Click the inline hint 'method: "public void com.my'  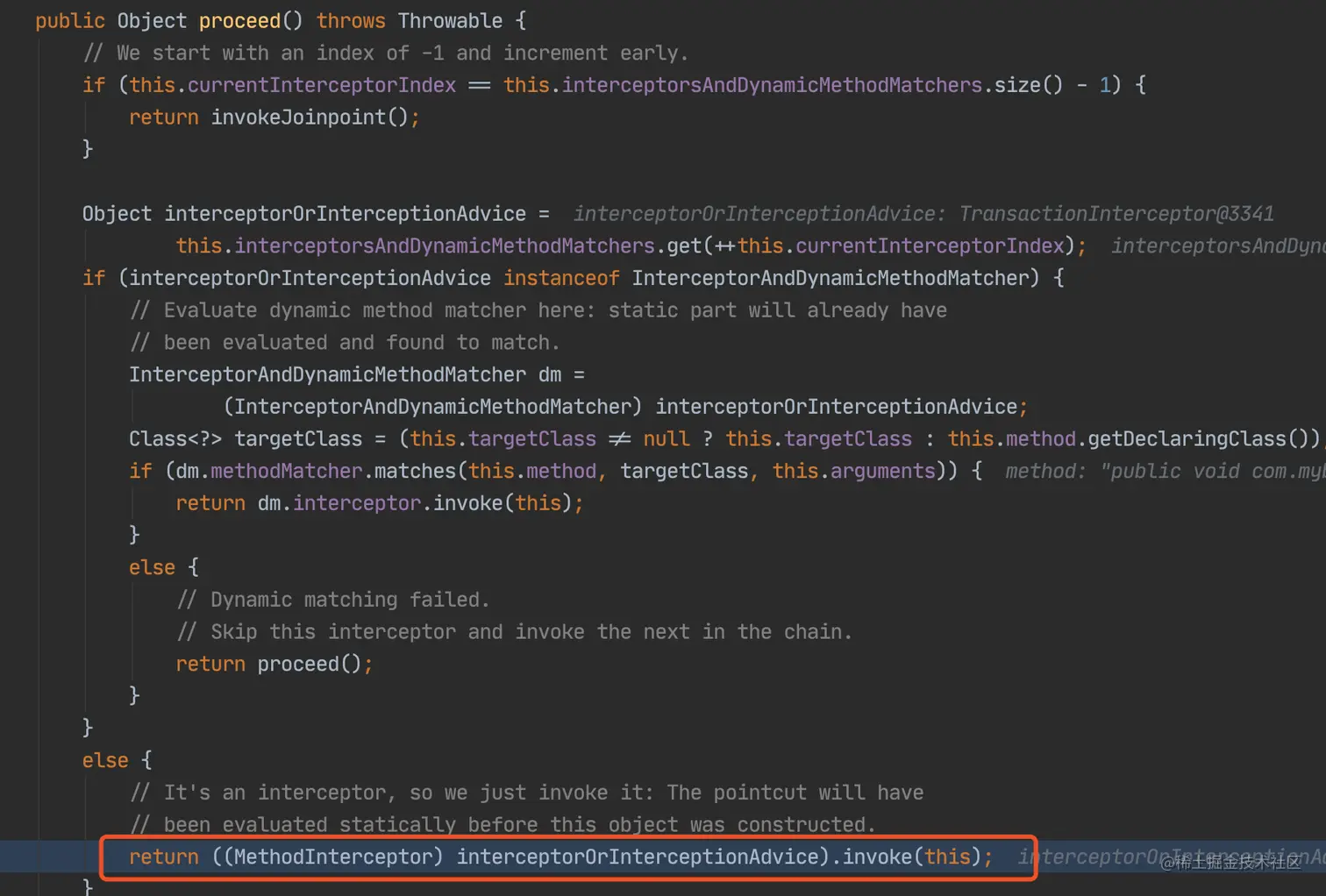coord(1166,472)
